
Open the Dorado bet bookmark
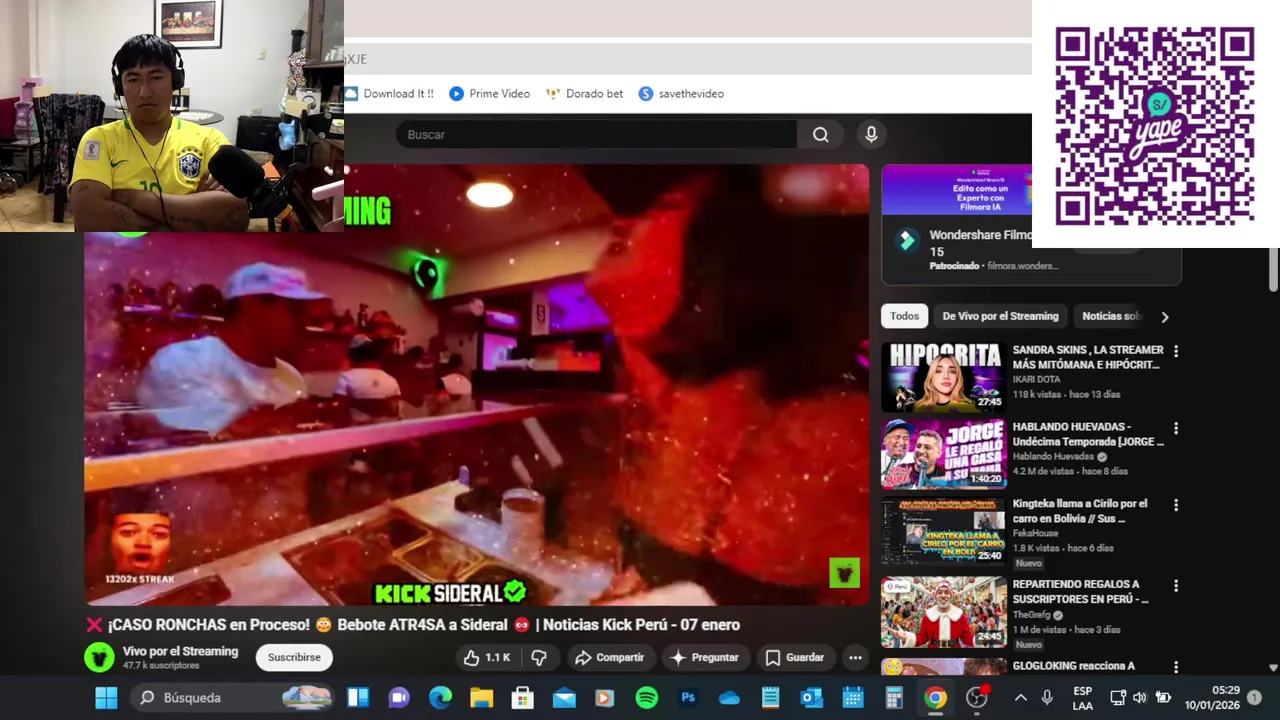tap(584, 94)
